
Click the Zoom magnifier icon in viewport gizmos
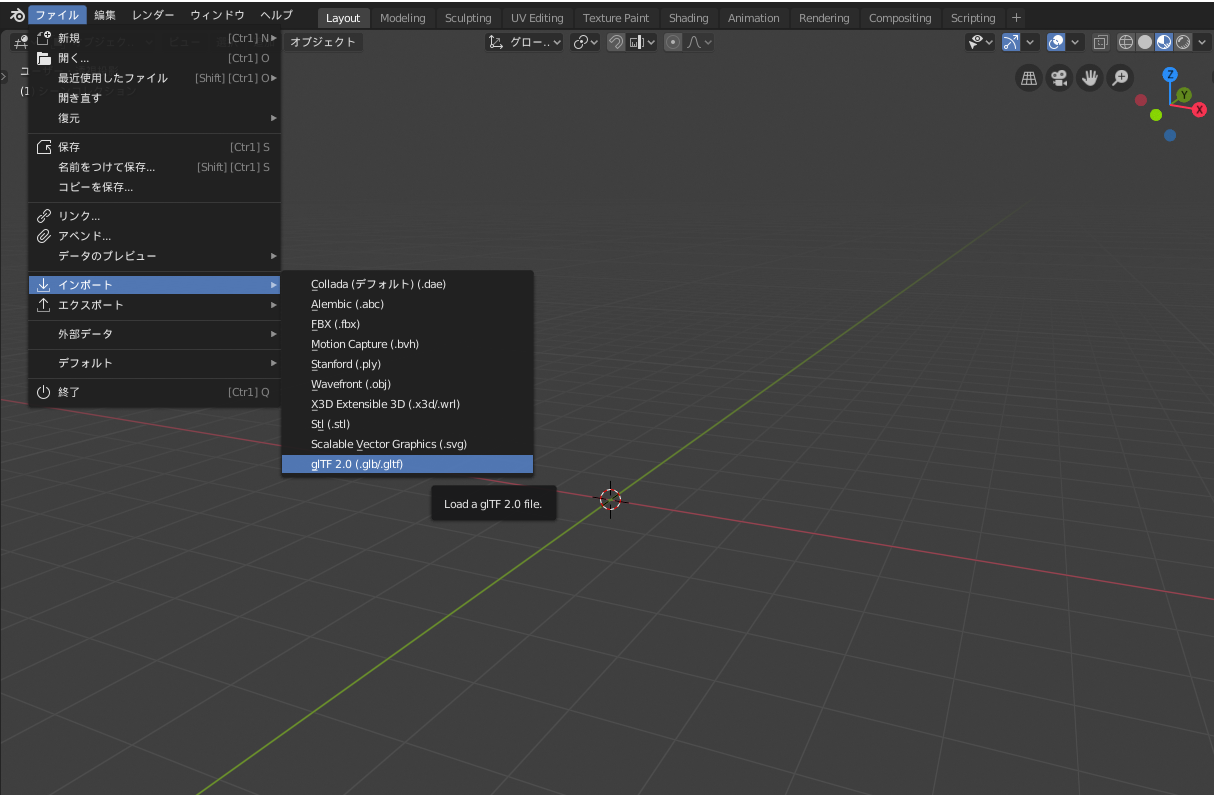tap(1120, 77)
